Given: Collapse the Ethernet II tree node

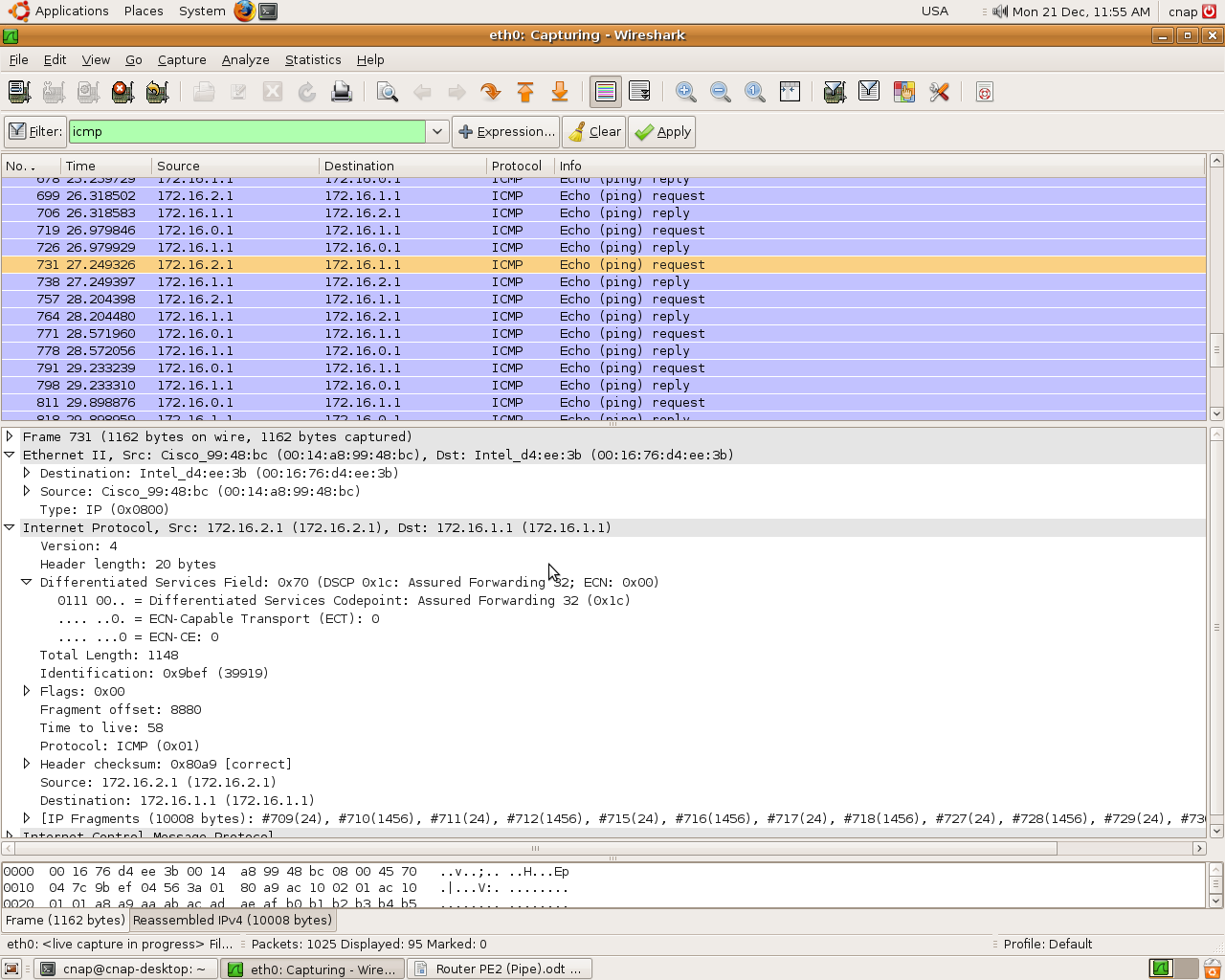Looking at the screenshot, I should pos(10,455).
